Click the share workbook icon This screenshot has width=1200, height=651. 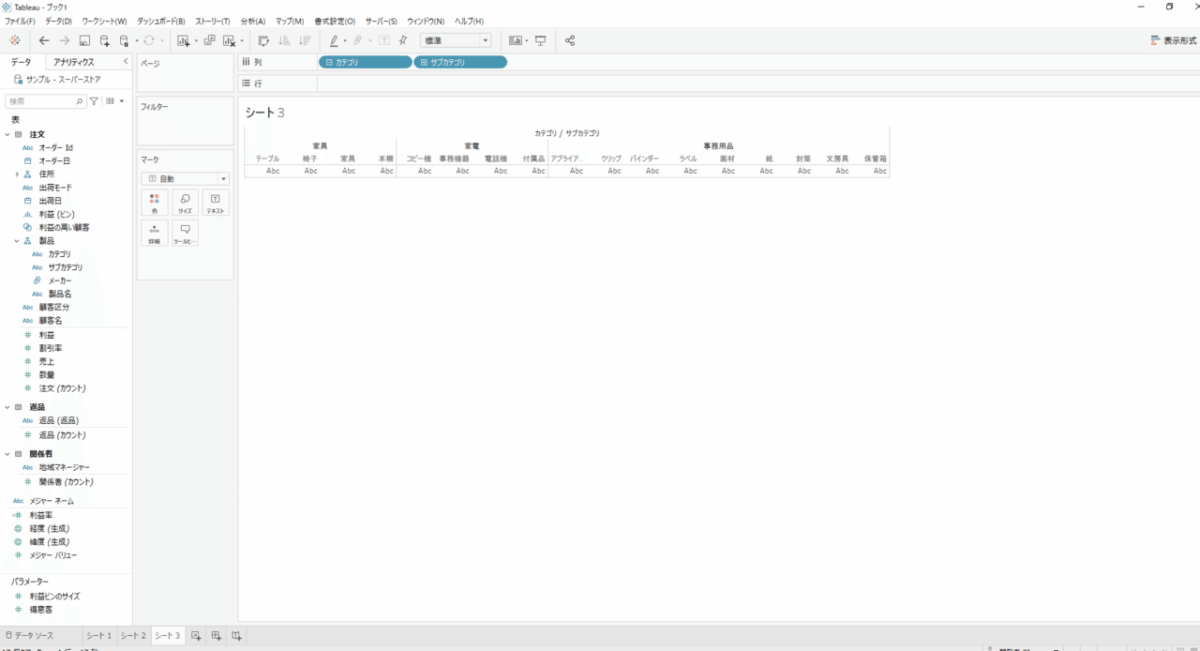click(570, 41)
